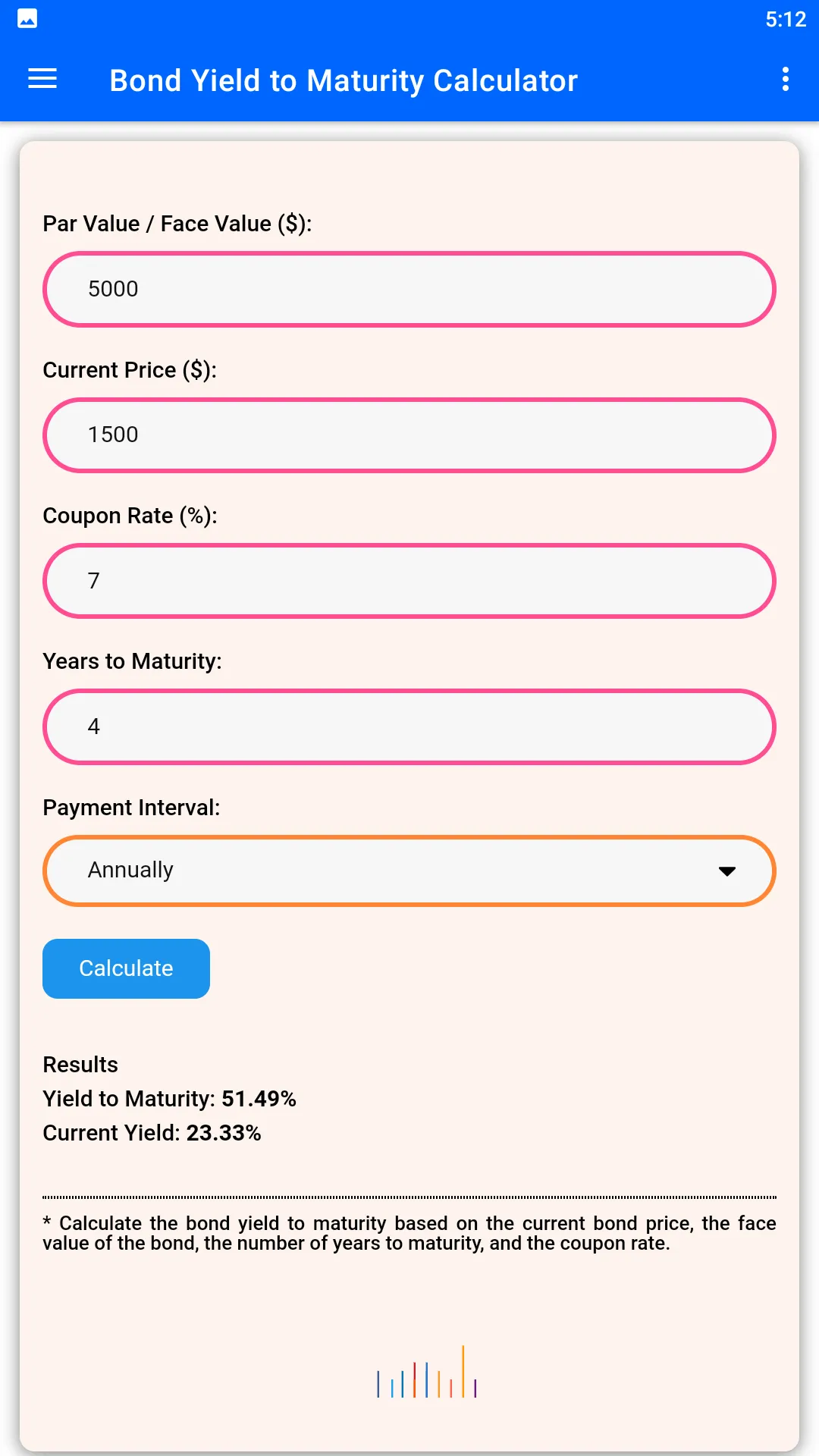Open the navigation drawer menu

(42, 79)
